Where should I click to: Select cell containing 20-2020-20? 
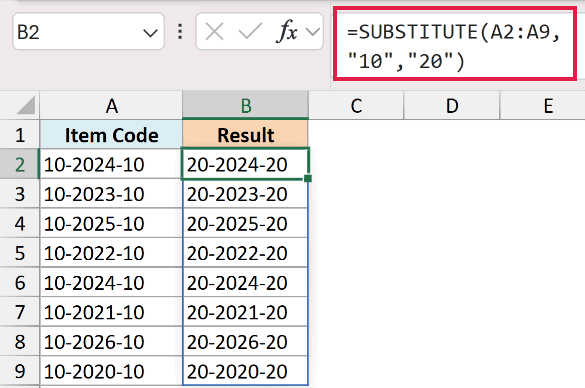pos(245,371)
